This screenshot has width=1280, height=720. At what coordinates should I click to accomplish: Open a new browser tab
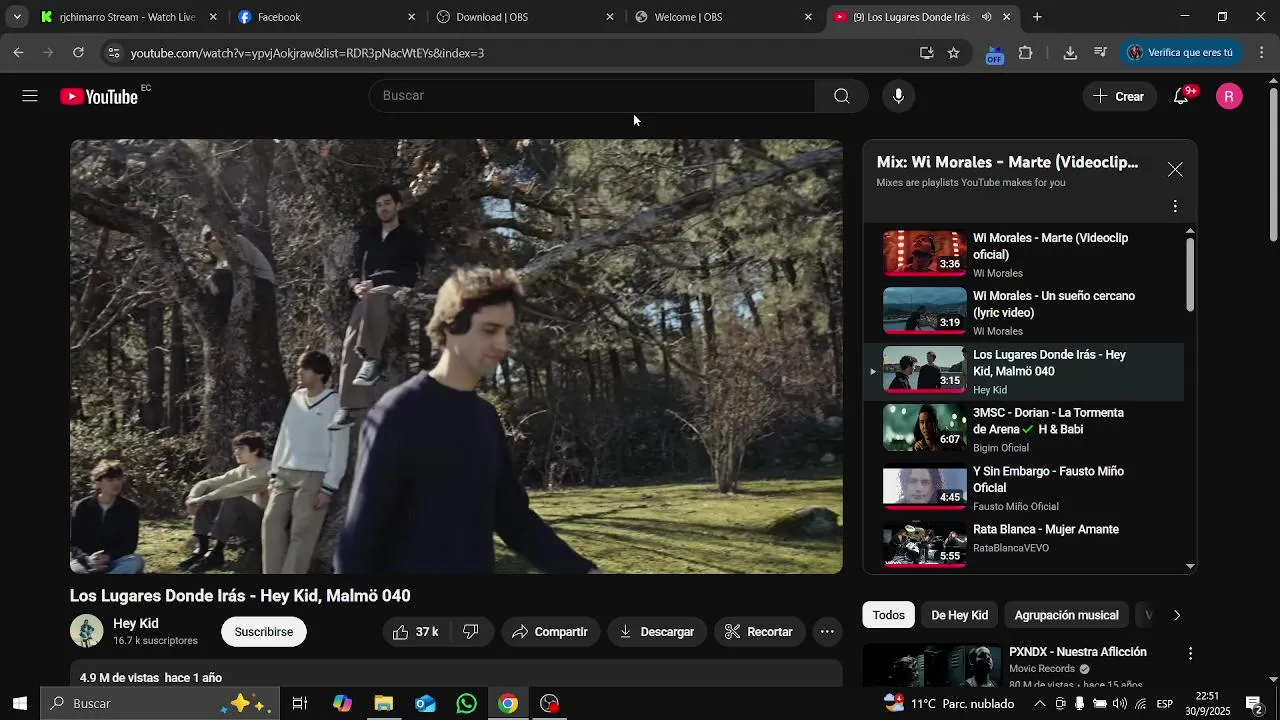(x=1037, y=17)
